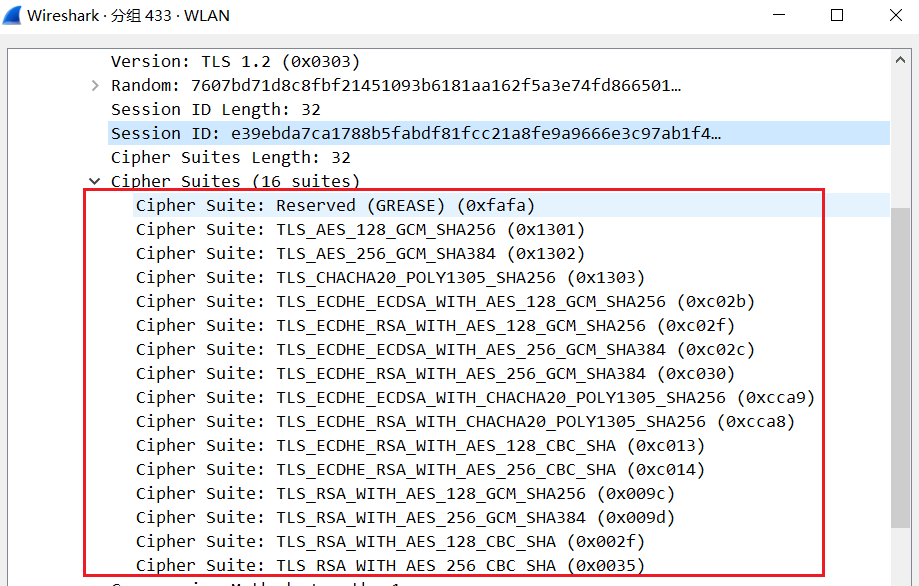The height and width of the screenshot is (586, 919).
Task: Select TLS_CHACHA20_POLY1305_SHA256 cipher suite
Action: click(x=390, y=278)
